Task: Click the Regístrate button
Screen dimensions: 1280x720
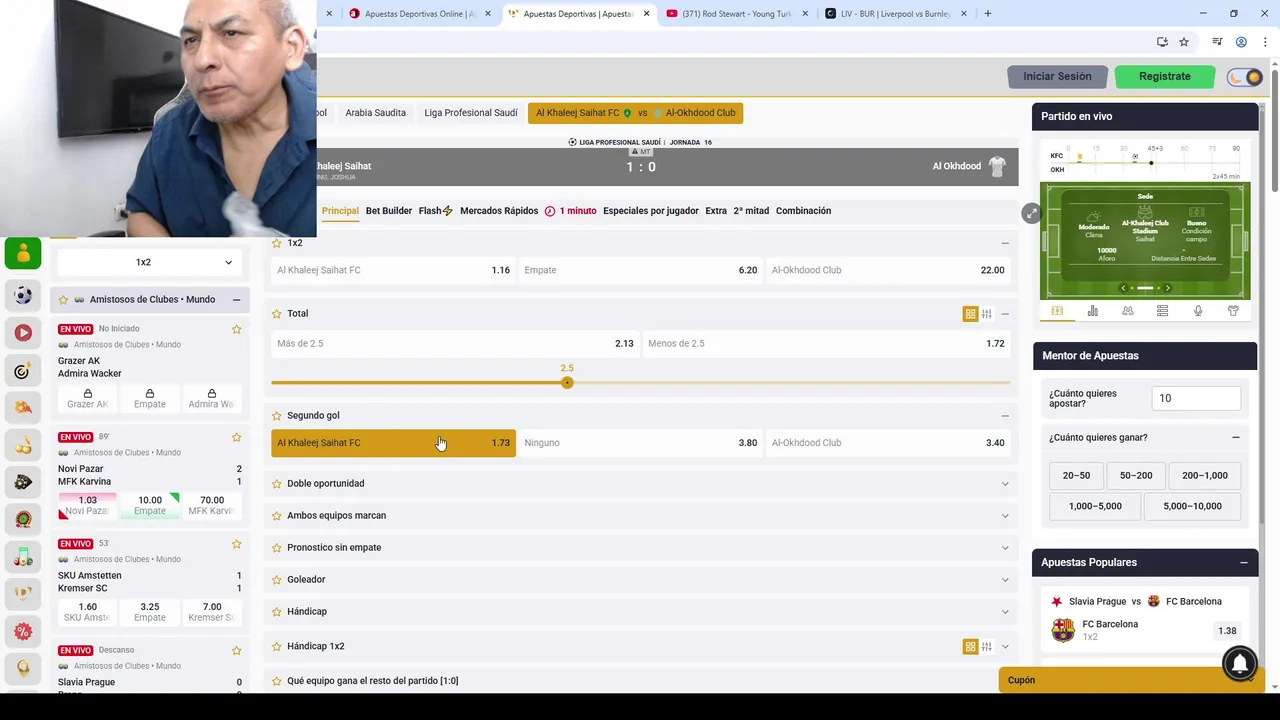Action: point(1164,76)
